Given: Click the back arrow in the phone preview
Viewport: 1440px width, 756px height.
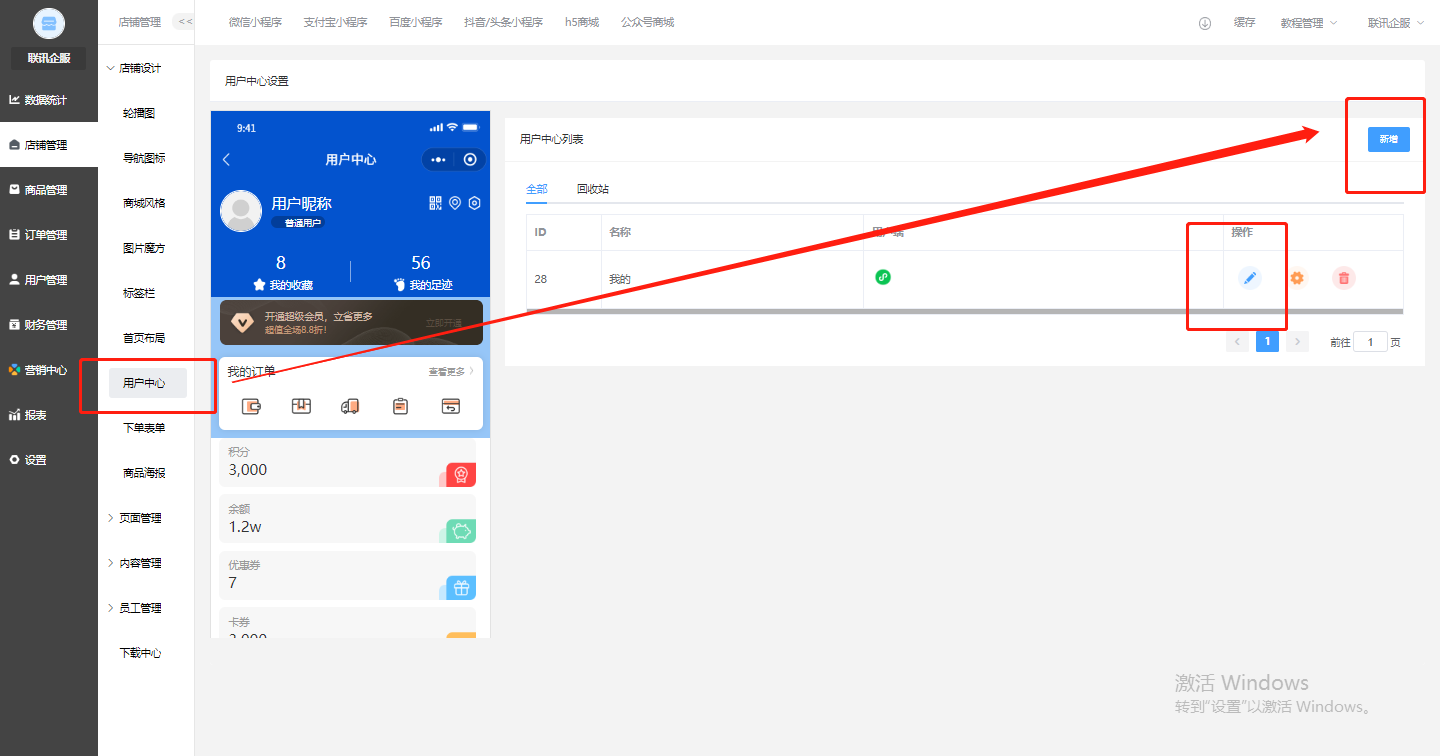Looking at the screenshot, I should [226, 159].
